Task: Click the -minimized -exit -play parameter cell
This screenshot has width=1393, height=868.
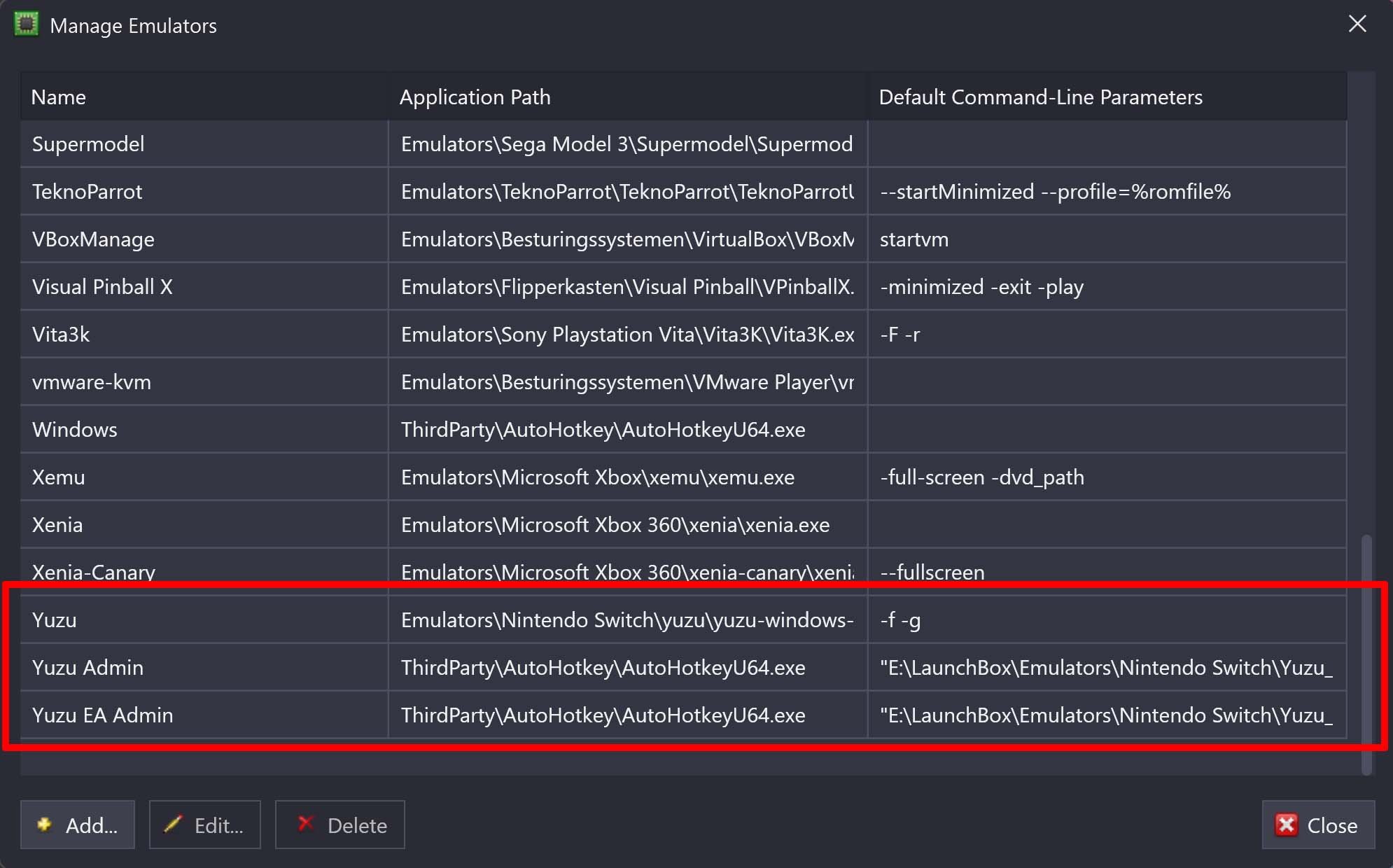Action: (x=1107, y=286)
